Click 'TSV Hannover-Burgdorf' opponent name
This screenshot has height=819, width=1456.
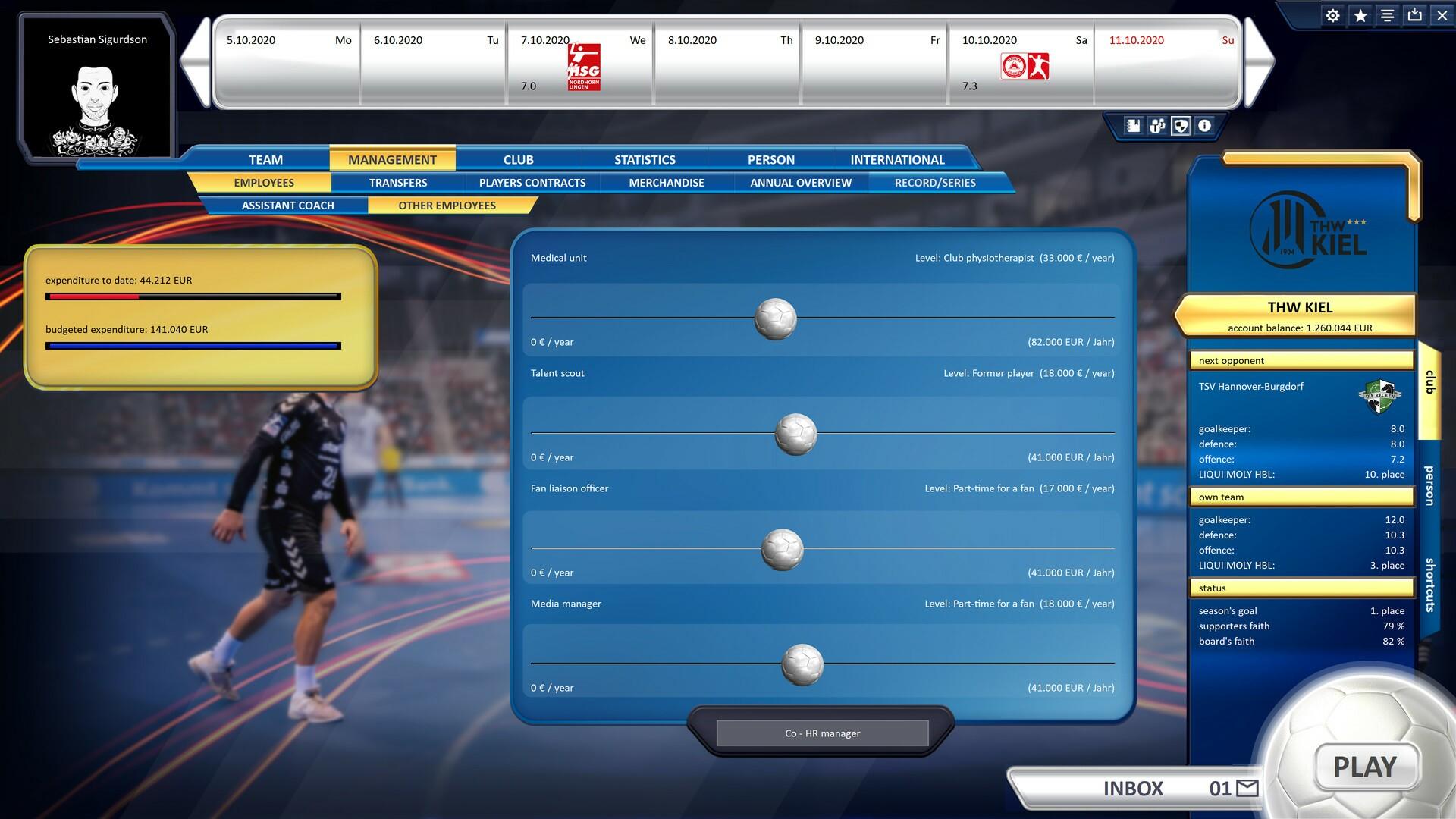[1250, 387]
